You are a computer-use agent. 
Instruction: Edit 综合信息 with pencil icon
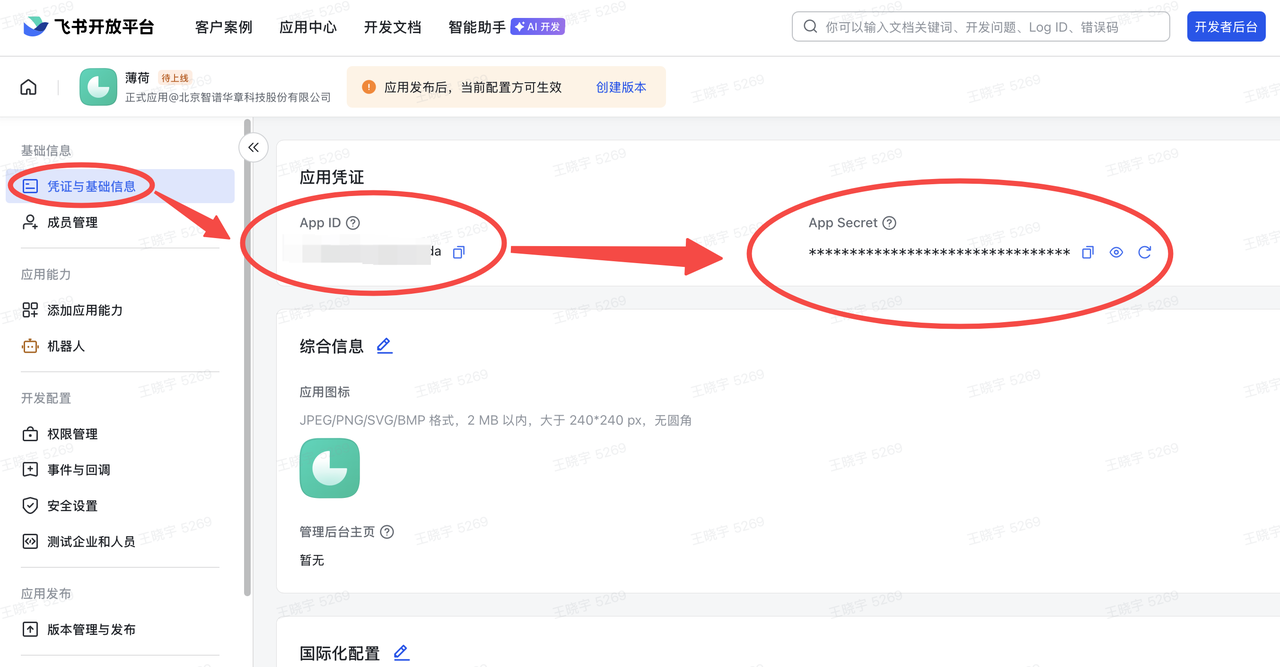(384, 346)
